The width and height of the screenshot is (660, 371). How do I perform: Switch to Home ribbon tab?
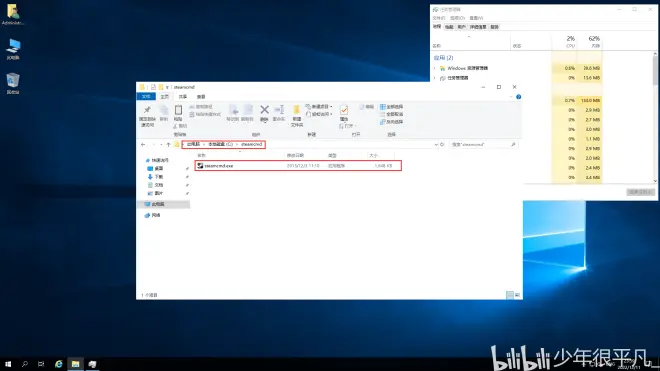(x=165, y=97)
